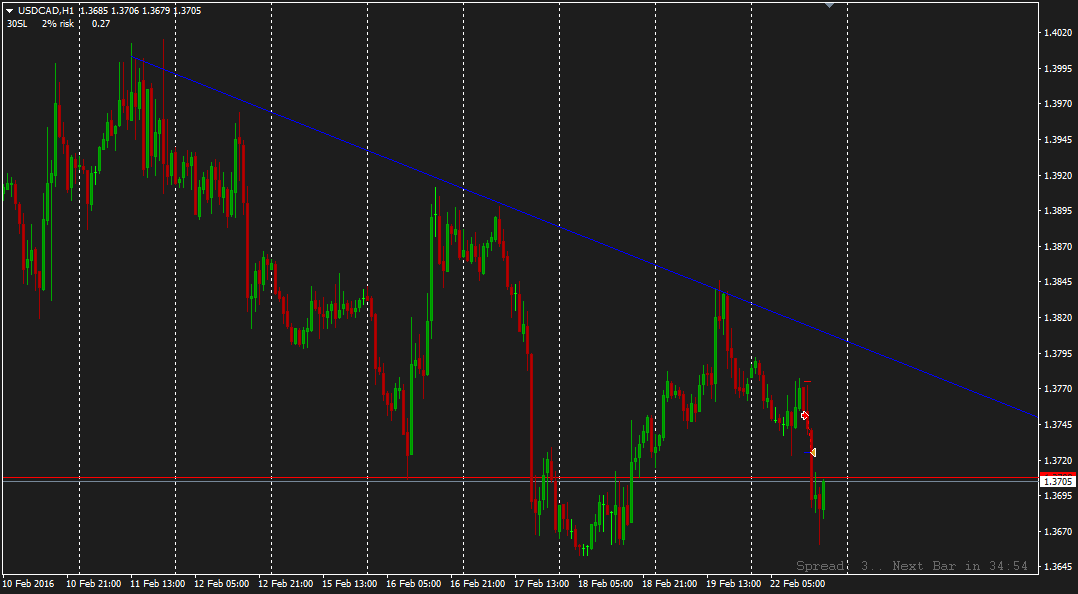Click the 10 Feb 2016 time label
The width and height of the screenshot is (1078, 594).
pyautogui.click(x=28, y=584)
